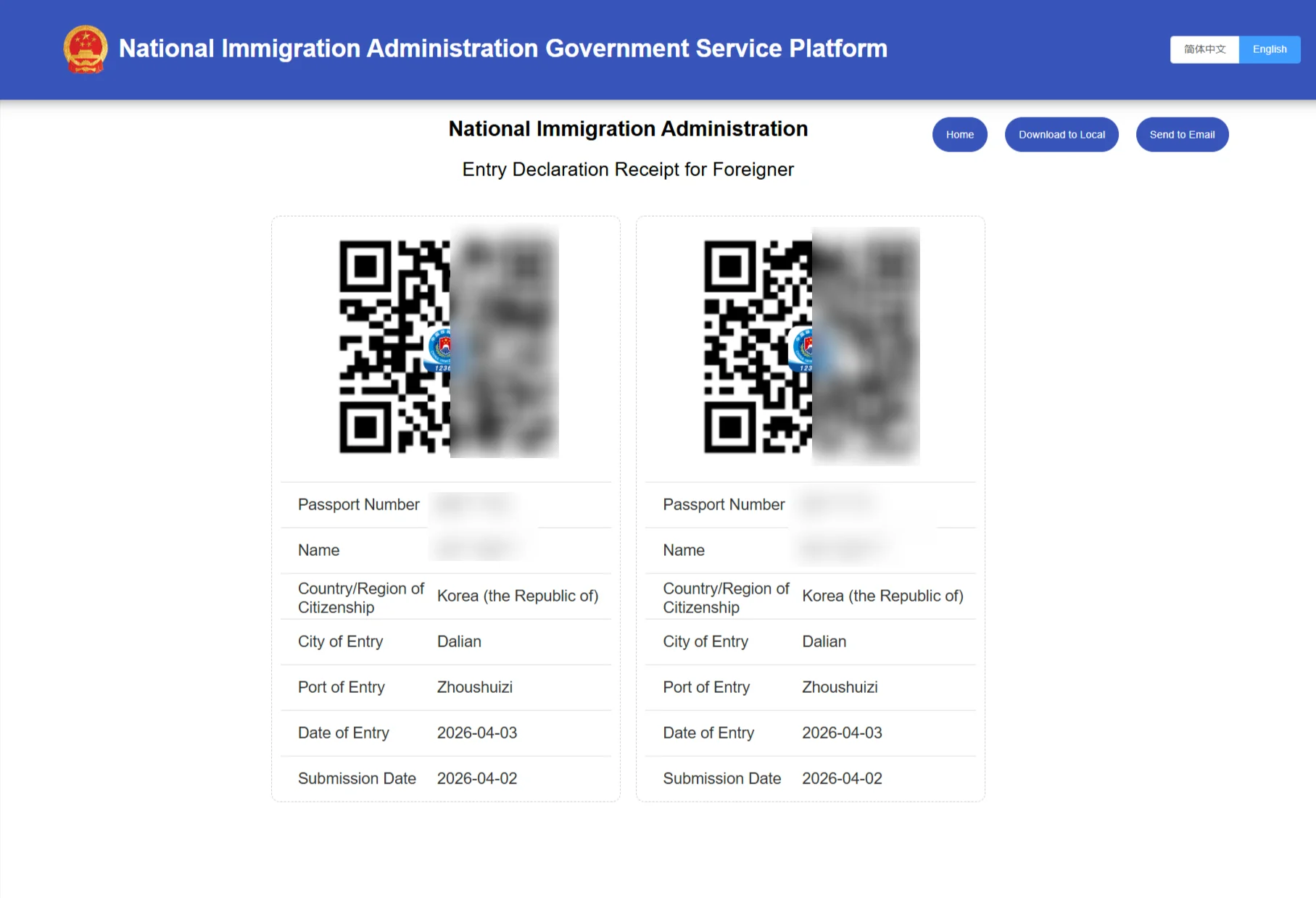Send the receipt using Send to Email

tap(1182, 135)
